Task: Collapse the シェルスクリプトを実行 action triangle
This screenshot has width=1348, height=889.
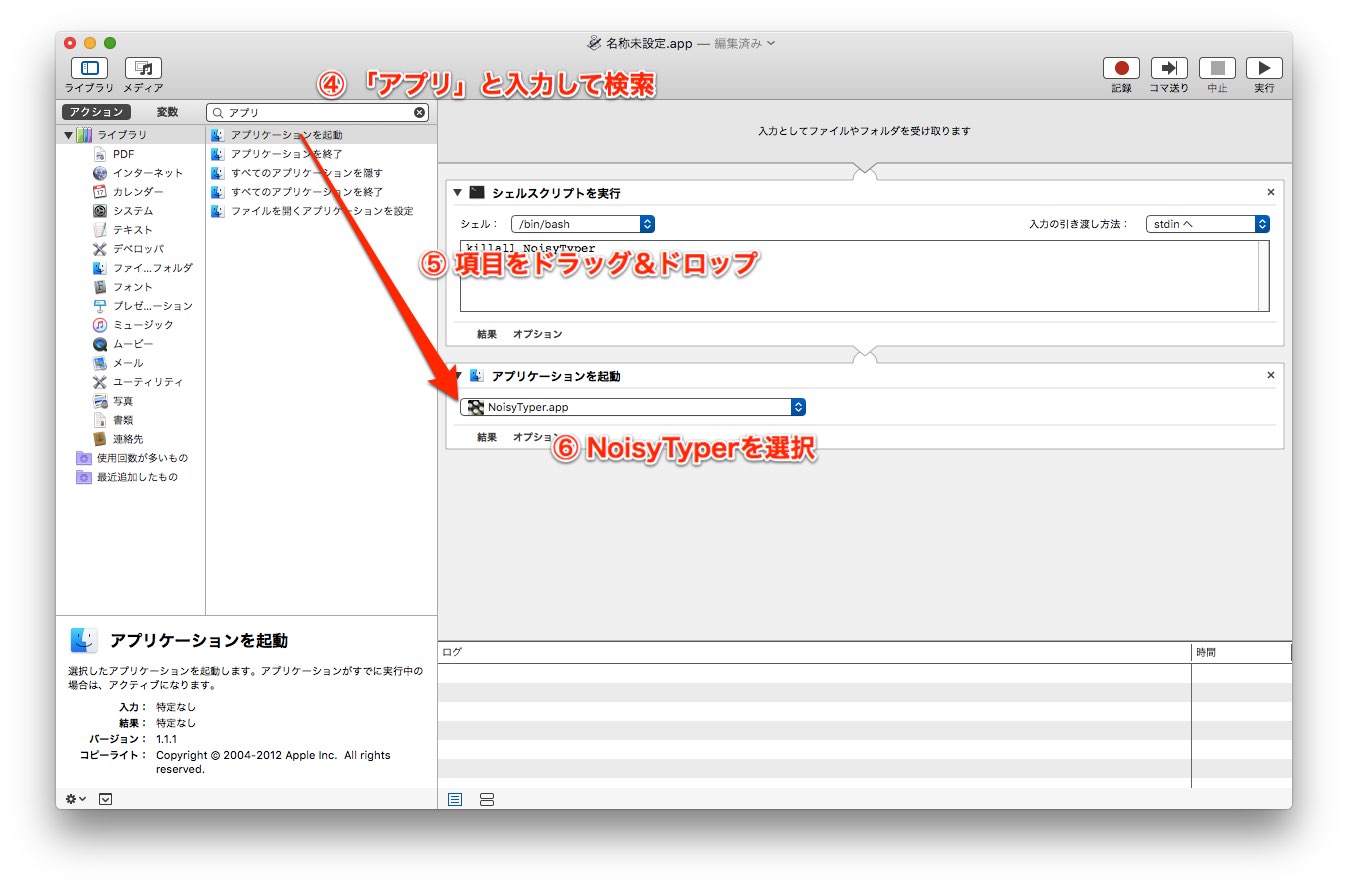Action: pos(458,192)
